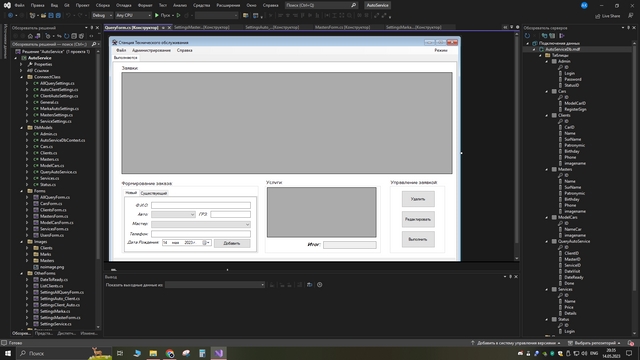Toggle auto-hide pin on Обозреватель серверов panel

pos(629,28)
